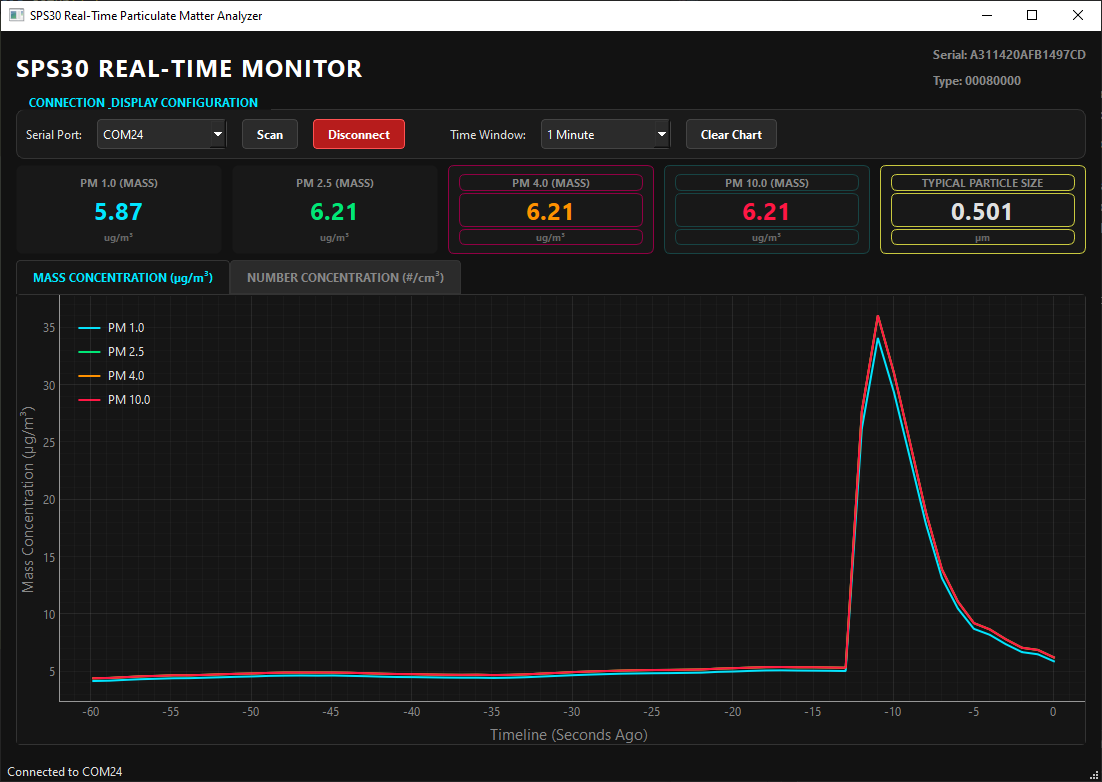Screen dimensions: 1102x782
Task: Toggle PM 1.0 legend line entry
Action: pyautogui.click(x=112, y=327)
